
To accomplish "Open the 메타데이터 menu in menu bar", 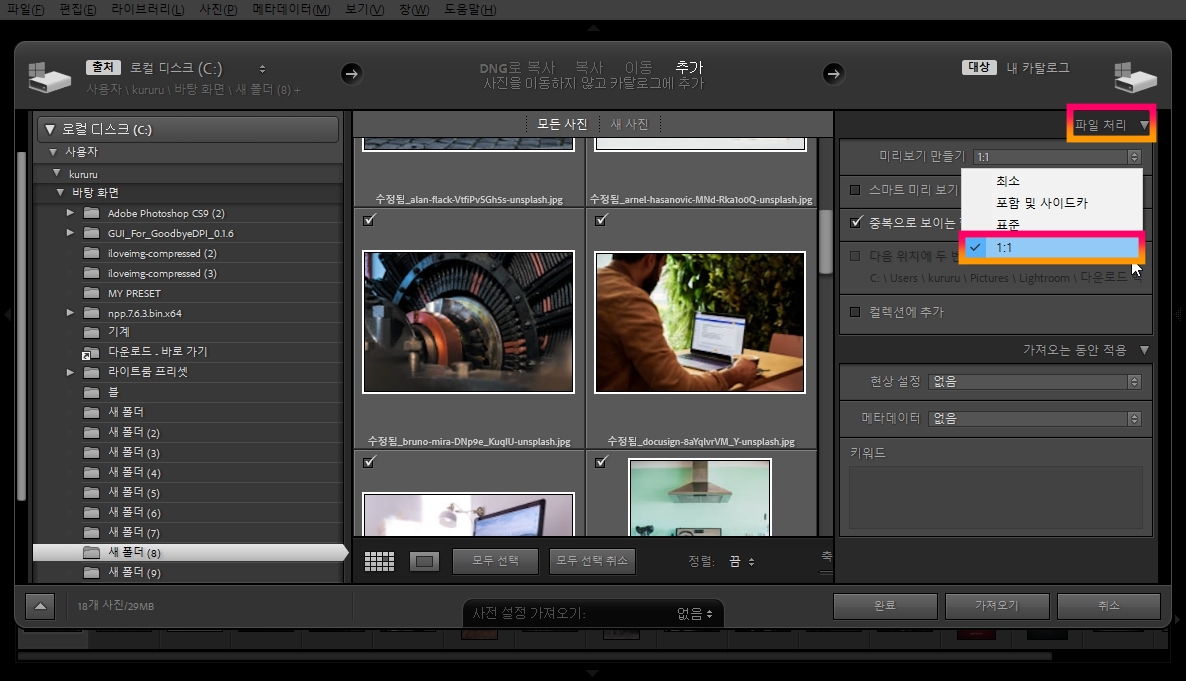I will click(x=291, y=10).
